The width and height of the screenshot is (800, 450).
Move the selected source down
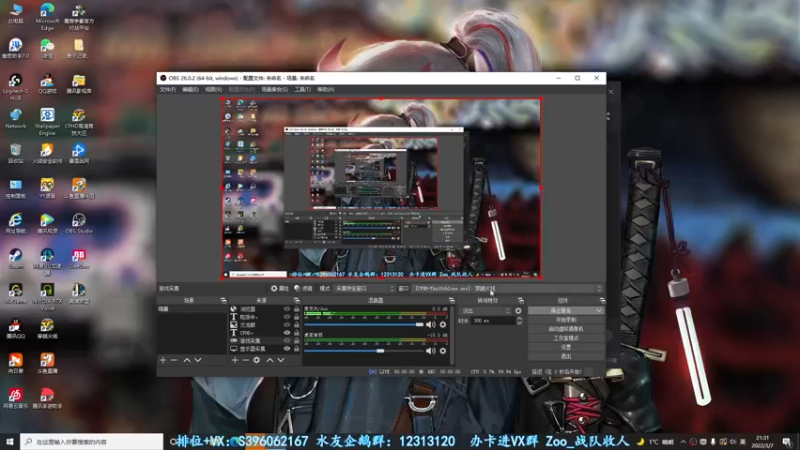pos(281,360)
